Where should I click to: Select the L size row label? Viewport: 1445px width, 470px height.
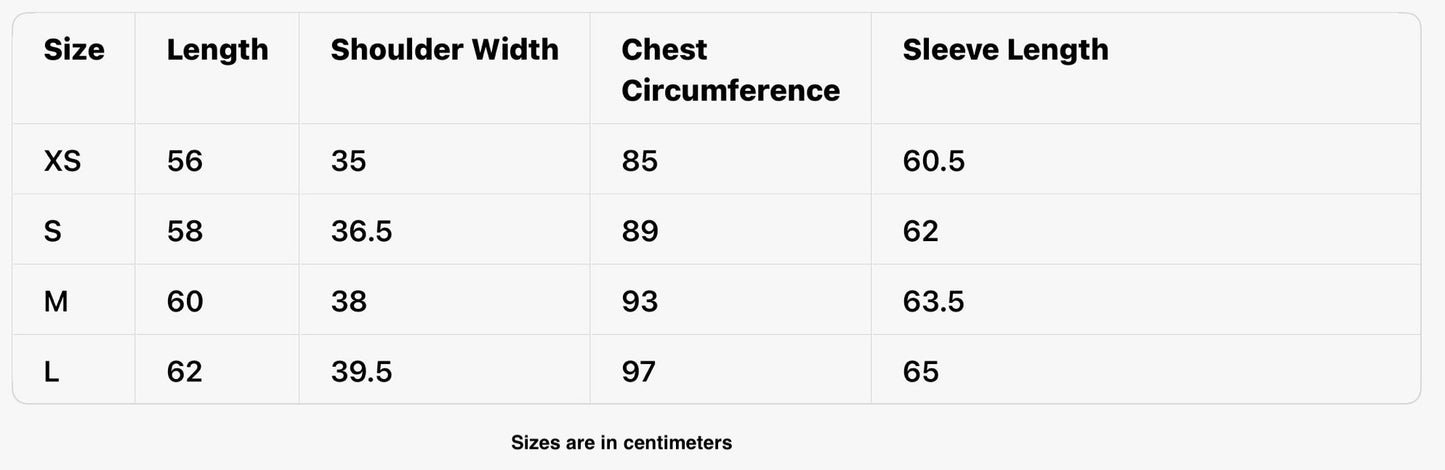point(52,373)
